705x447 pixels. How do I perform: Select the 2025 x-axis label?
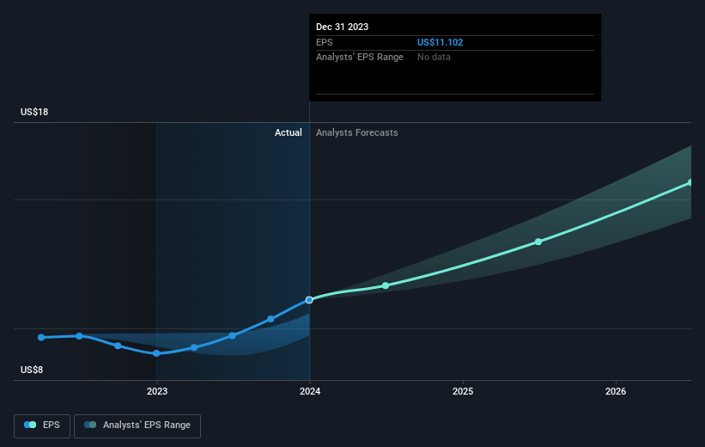pos(462,391)
